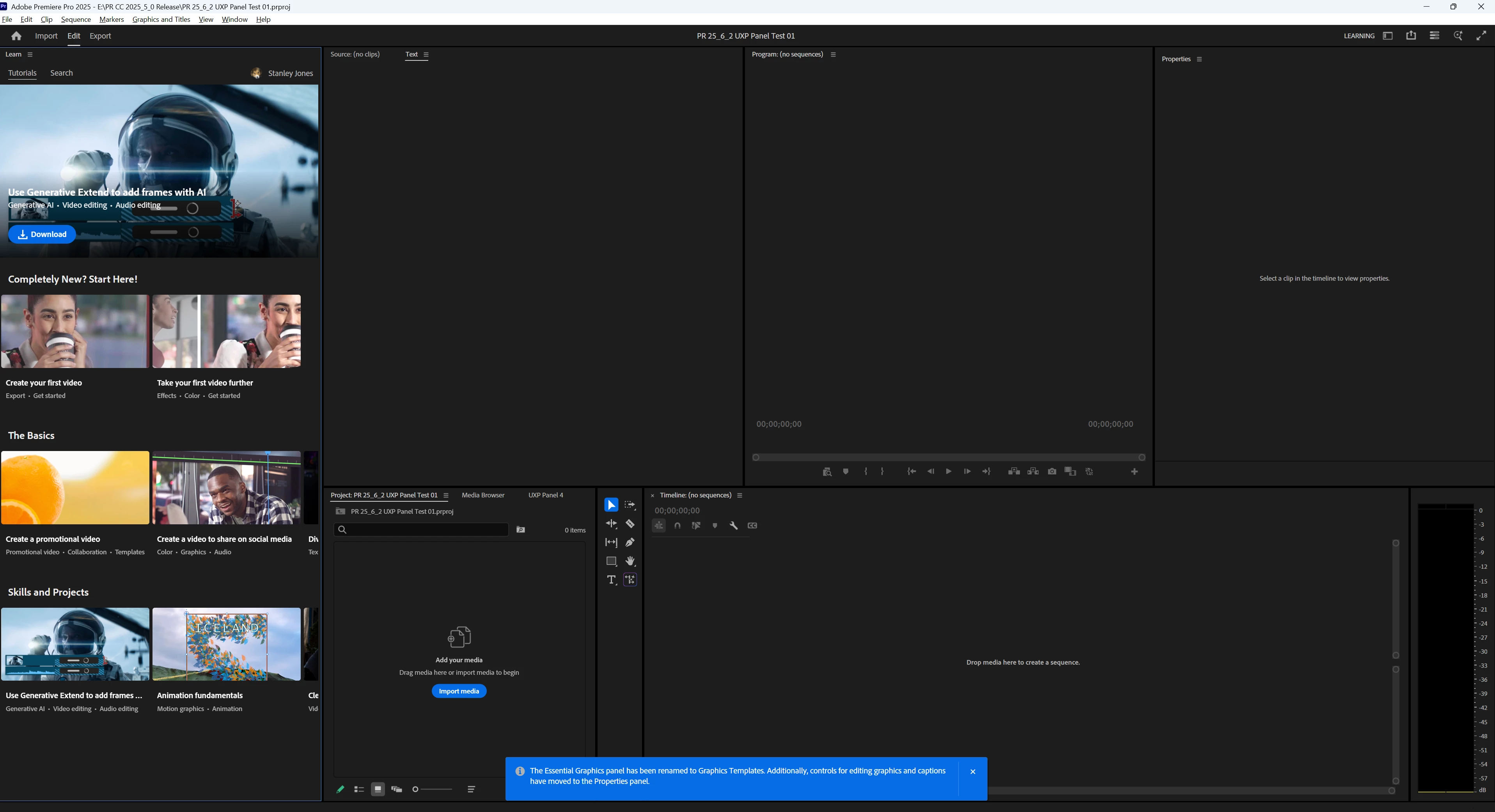Screen dimensions: 1495x812
Task: Select the Type tool
Action: [611, 579]
